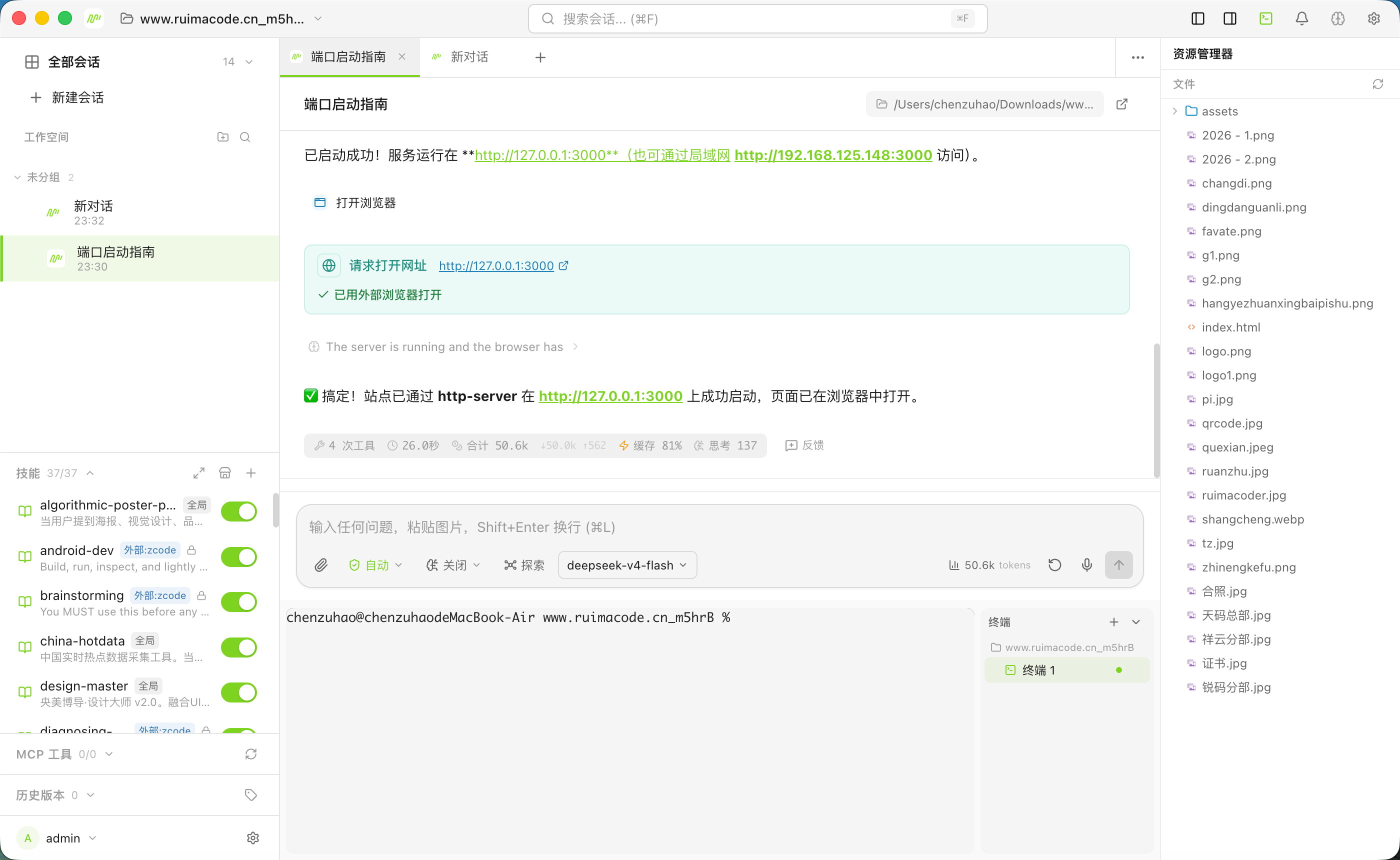Open the skills store icon
This screenshot has width=1400, height=860.
(225, 472)
